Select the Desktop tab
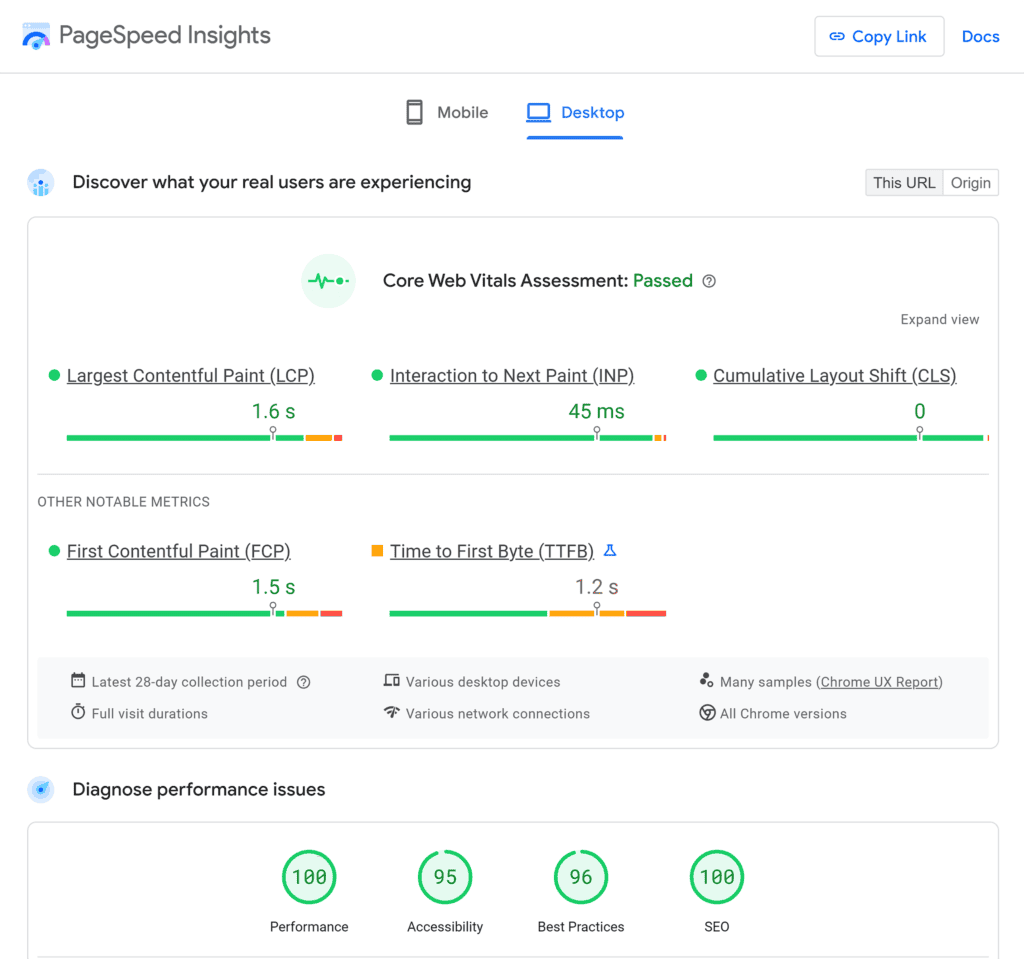1024x959 pixels. 575,112
